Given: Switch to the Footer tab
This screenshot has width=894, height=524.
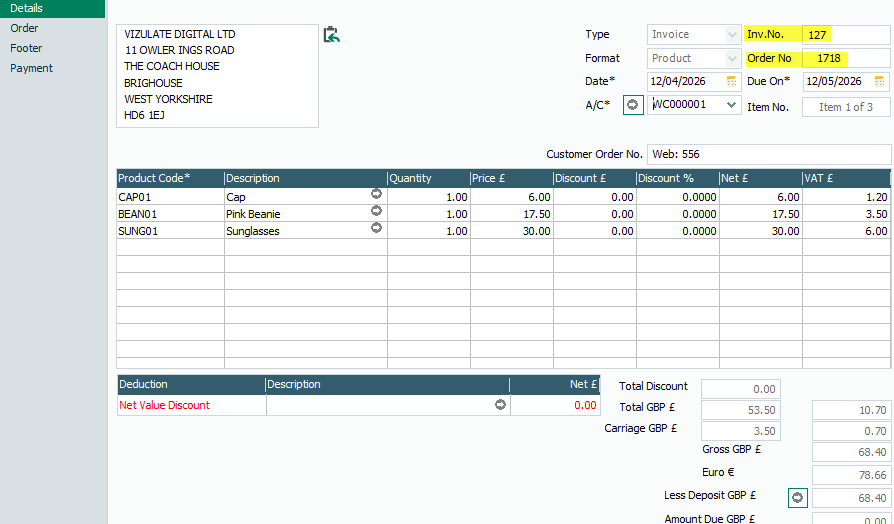Looking at the screenshot, I should [26, 48].
